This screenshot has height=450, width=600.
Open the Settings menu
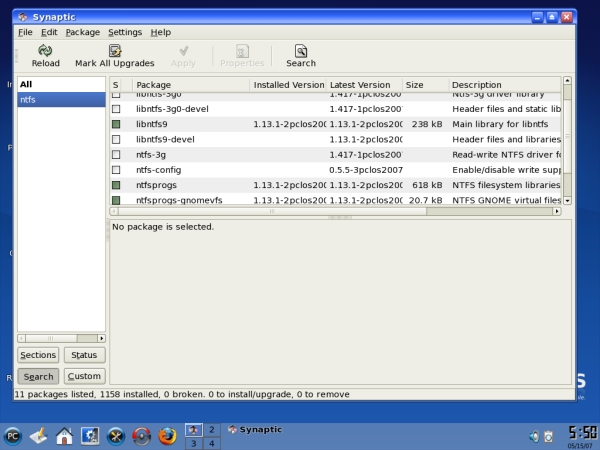coord(125,32)
